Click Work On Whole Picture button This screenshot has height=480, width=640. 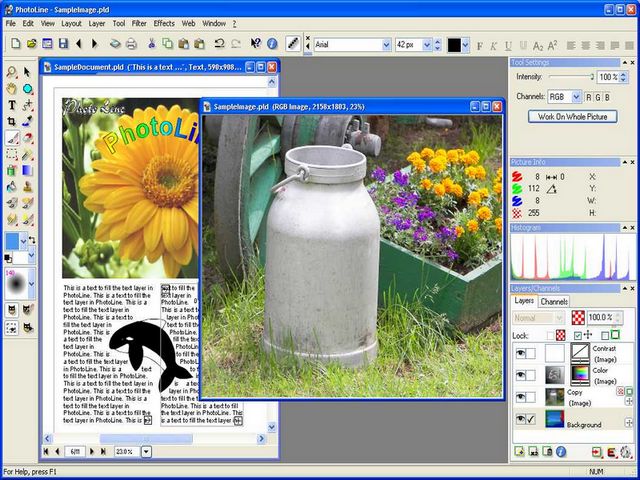573,117
